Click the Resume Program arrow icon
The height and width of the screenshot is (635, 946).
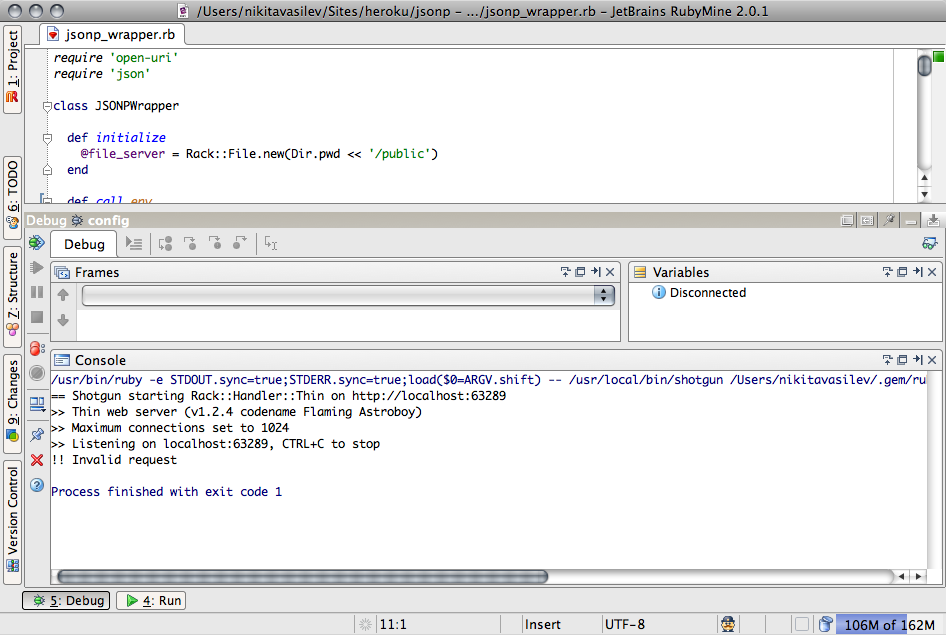tap(37, 267)
